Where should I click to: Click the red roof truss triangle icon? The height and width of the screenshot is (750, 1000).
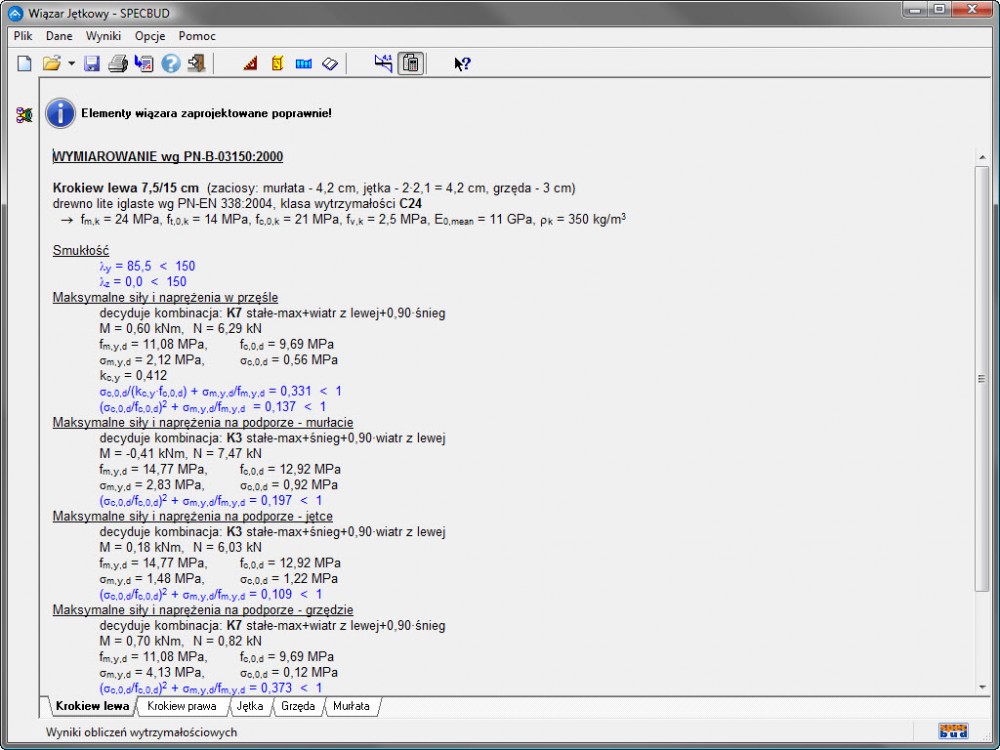(251, 64)
